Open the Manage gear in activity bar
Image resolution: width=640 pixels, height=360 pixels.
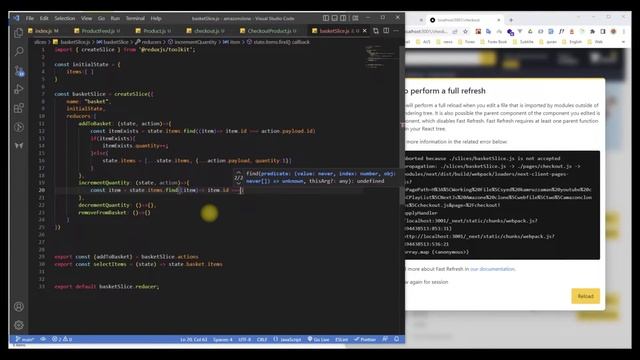(x=19, y=325)
